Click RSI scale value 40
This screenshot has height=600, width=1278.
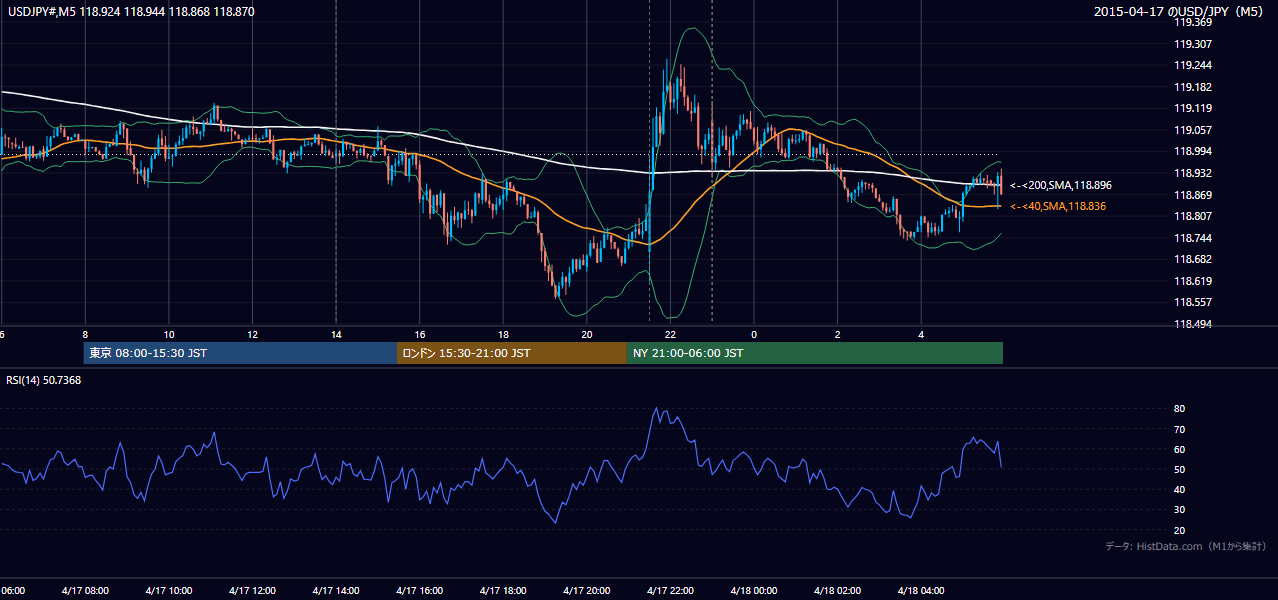pyautogui.click(x=1180, y=489)
